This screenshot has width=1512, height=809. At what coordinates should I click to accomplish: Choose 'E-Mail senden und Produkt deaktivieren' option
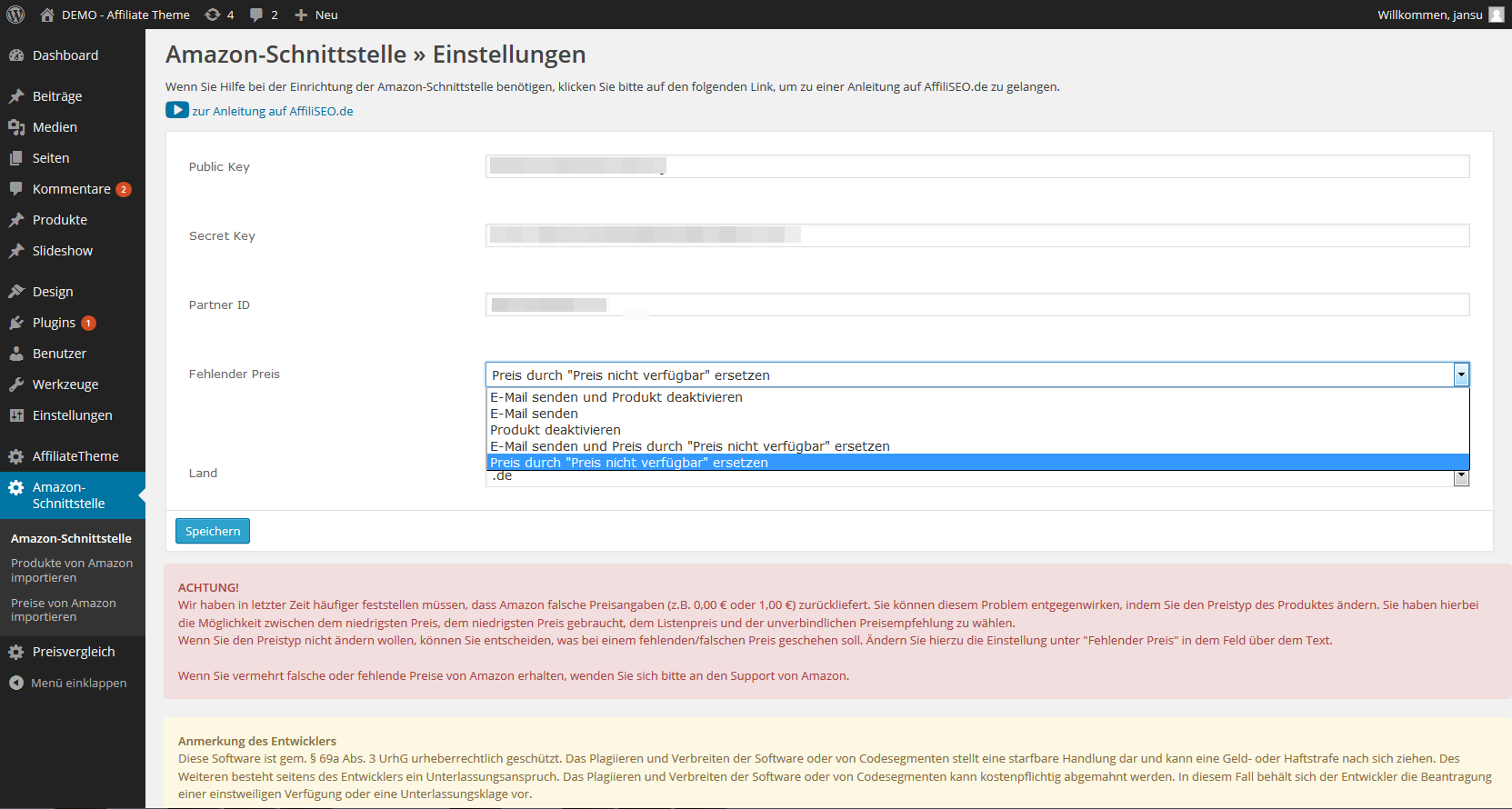point(977,397)
